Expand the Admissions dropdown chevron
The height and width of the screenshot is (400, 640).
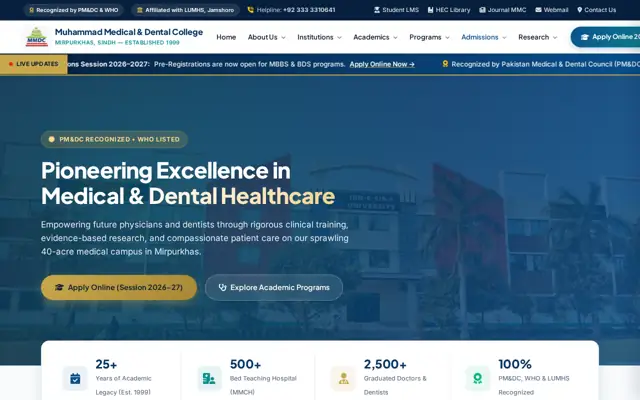point(504,38)
